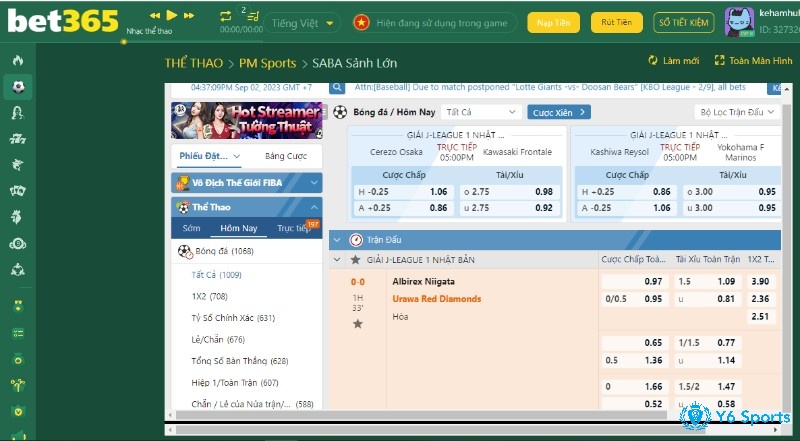The height and width of the screenshot is (441, 800).
Task: Click the Nạp Tiền button
Action: (553, 22)
